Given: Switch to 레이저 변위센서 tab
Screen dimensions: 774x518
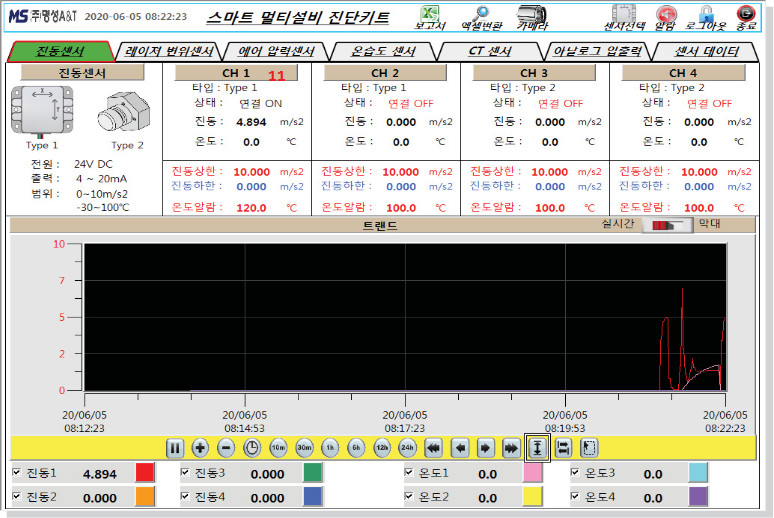Looking at the screenshot, I should pos(168,51).
